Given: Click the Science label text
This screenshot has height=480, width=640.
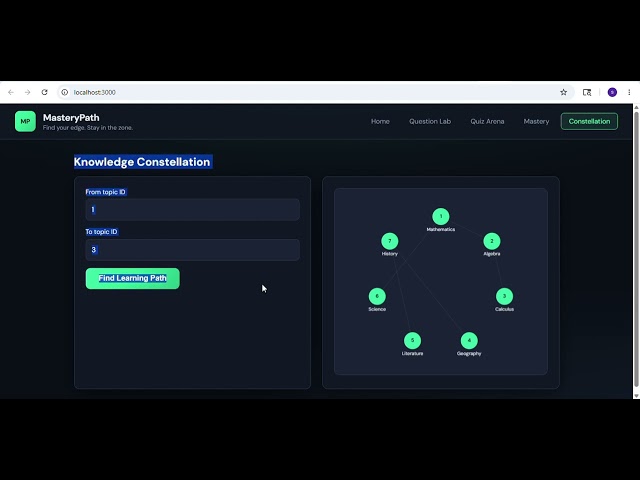Looking at the screenshot, I should pos(377,309).
